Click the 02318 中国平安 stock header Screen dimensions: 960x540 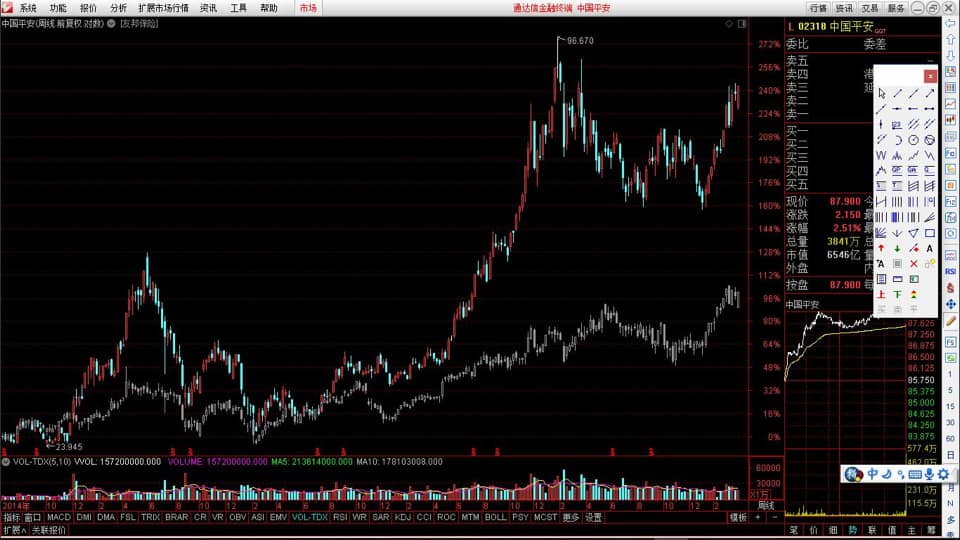coord(836,27)
